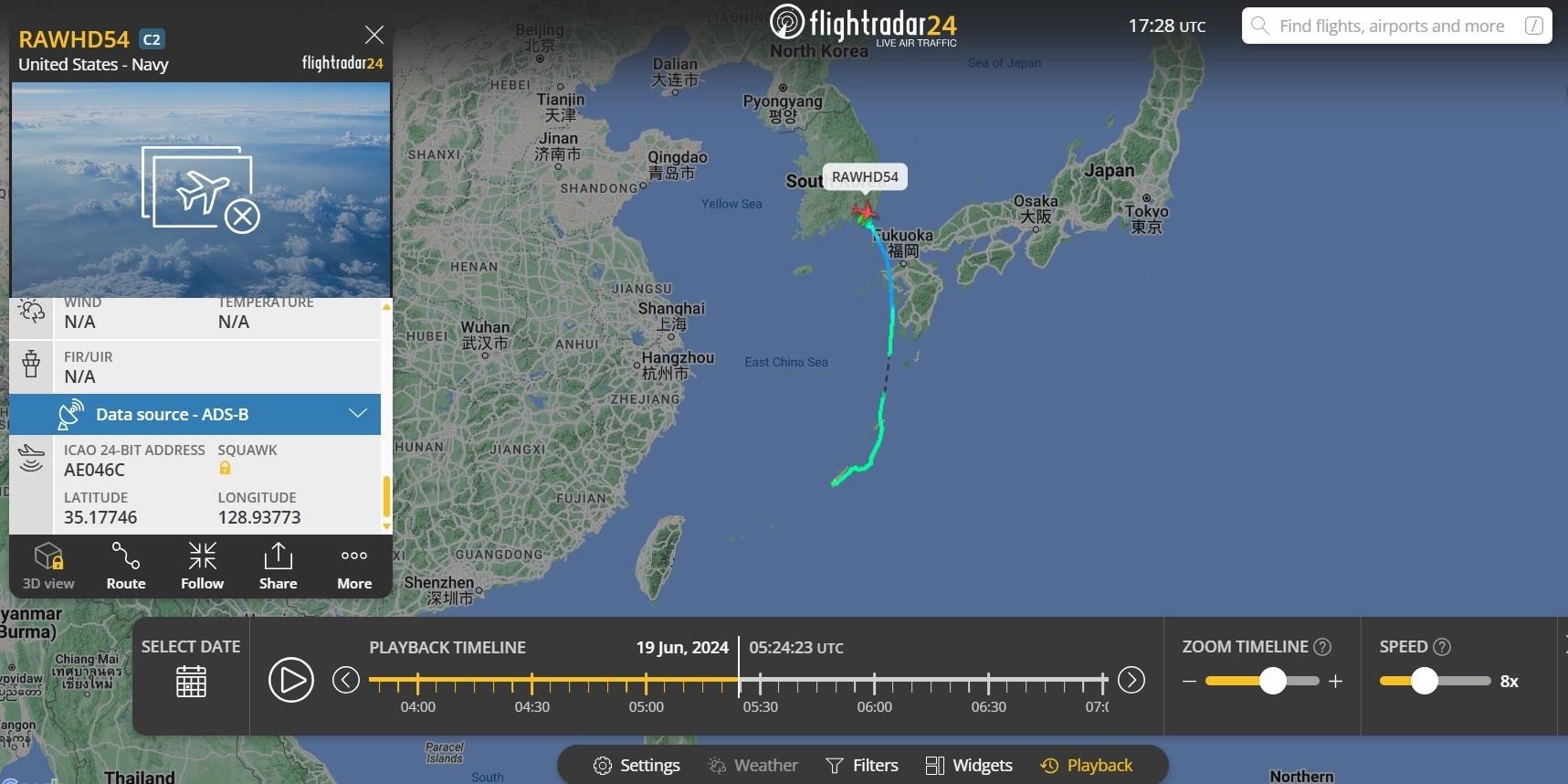Follow the RAWHD54 aircraft

(202, 566)
